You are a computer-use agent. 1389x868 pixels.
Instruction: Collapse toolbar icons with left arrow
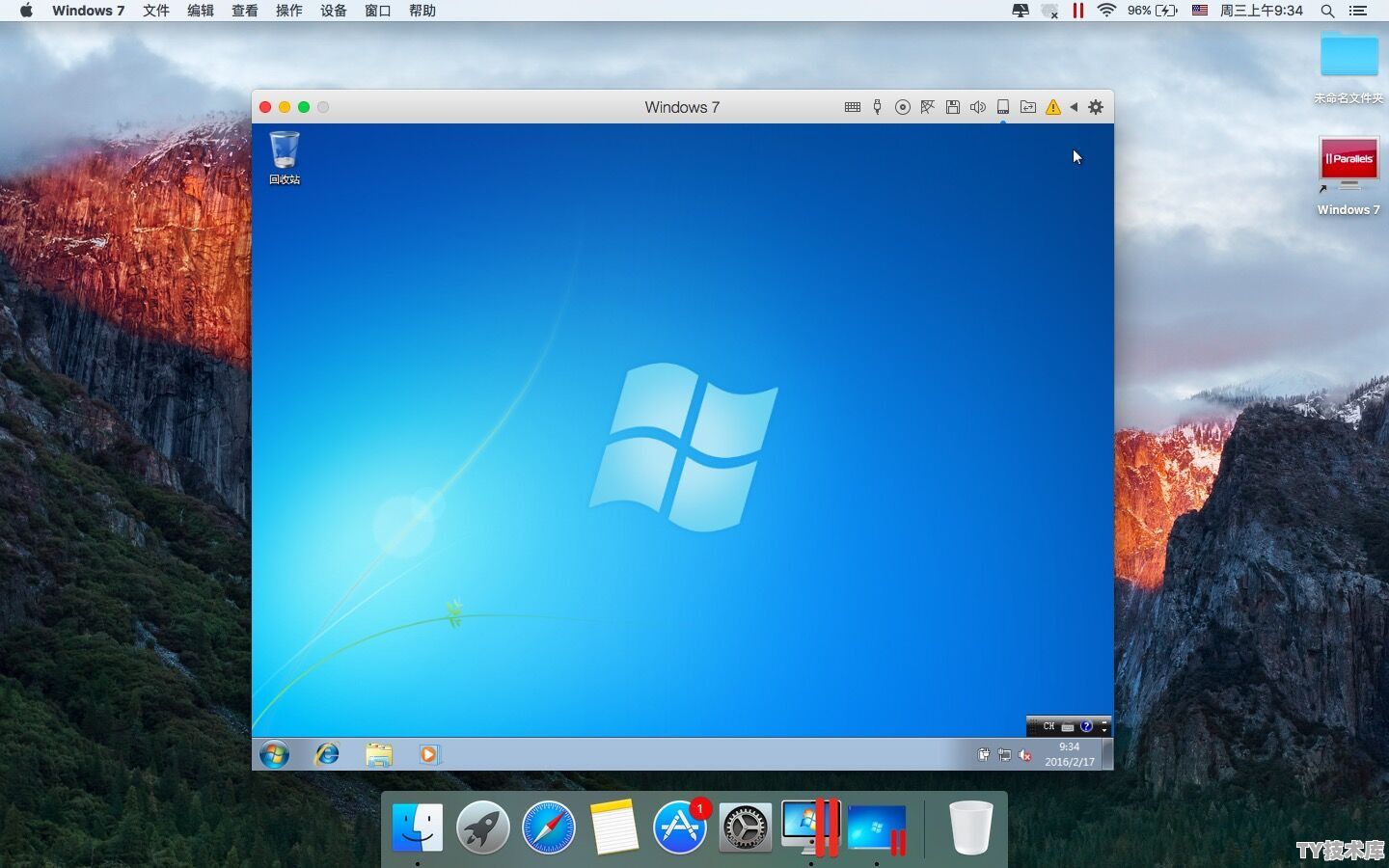(x=1074, y=107)
